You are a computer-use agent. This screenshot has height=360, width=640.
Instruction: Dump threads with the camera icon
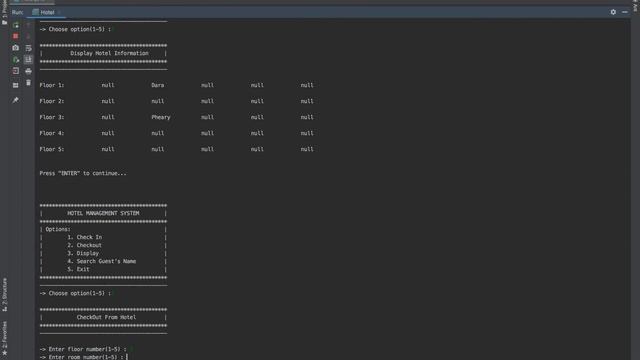[x=16, y=48]
